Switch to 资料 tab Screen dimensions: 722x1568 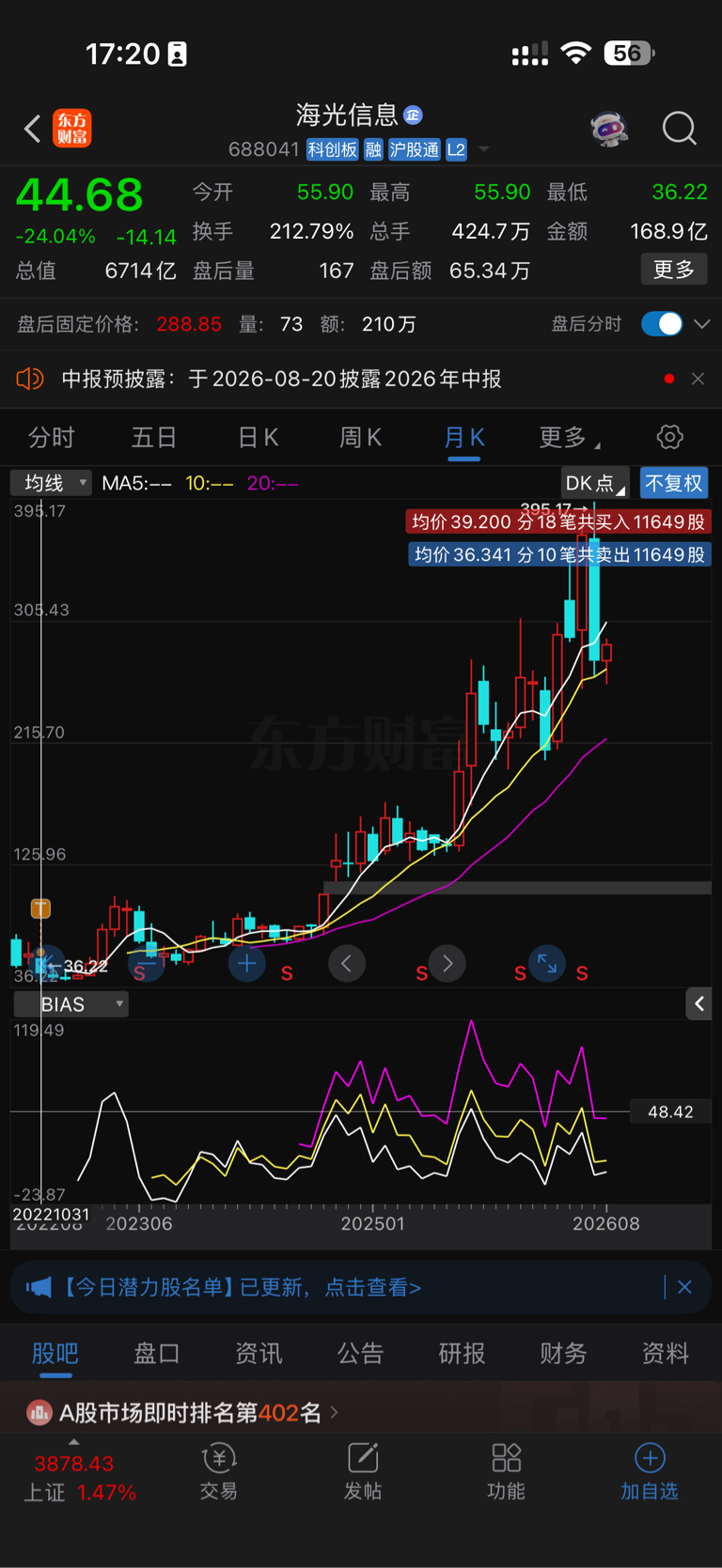(665, 1353)
